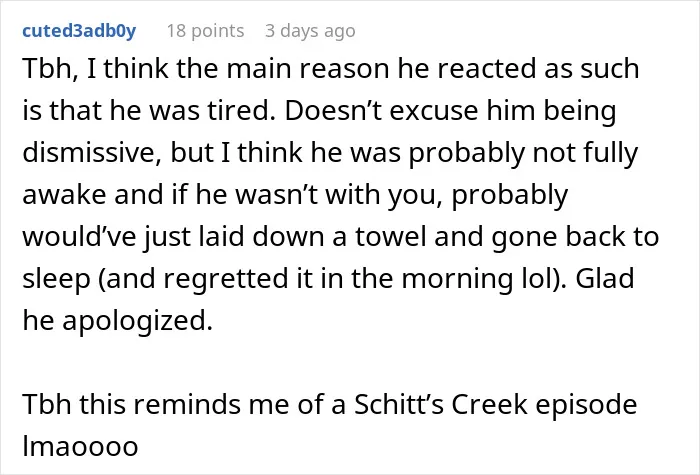Click the text "Doesn't excuse"
Image resolution: width=700 pixels, height=475 pixels.
(x=381, y=111)
